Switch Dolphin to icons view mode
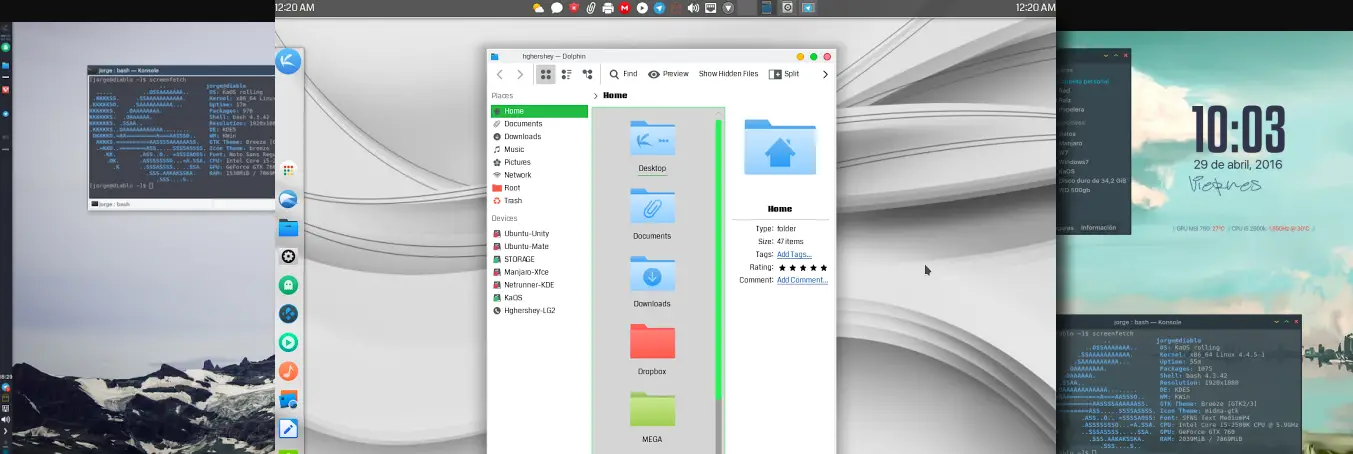 [546, 74]
